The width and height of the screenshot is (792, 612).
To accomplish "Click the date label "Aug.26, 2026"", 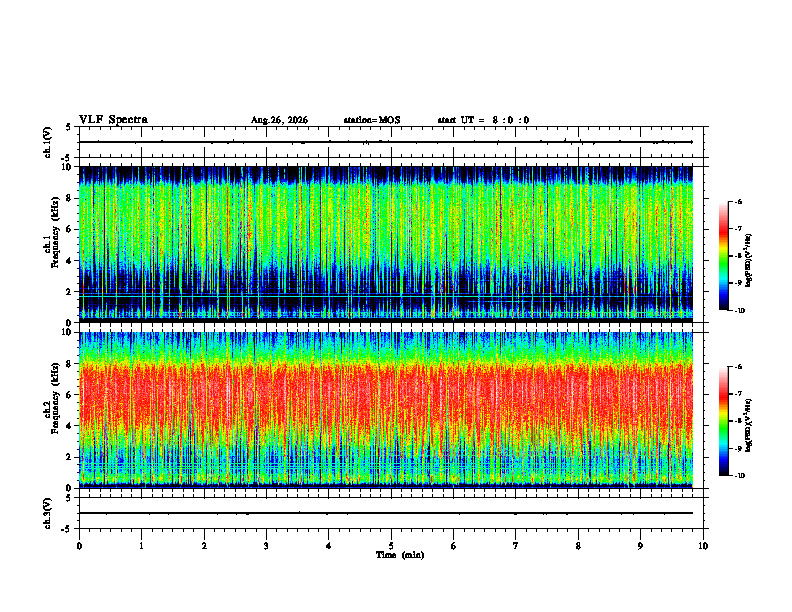I will point(279,120).
